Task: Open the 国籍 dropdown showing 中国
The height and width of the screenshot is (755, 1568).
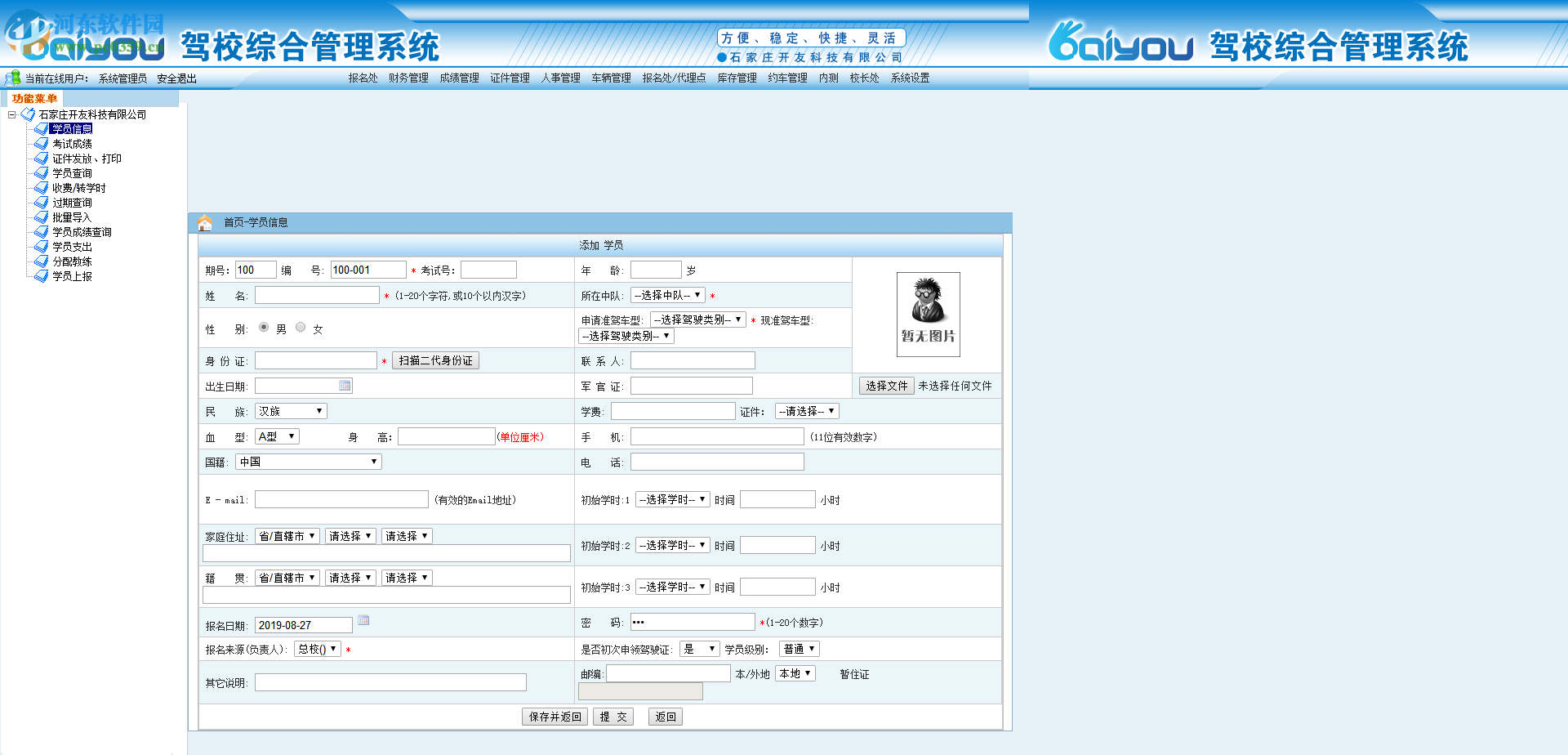Action: [x=309, y=462]
